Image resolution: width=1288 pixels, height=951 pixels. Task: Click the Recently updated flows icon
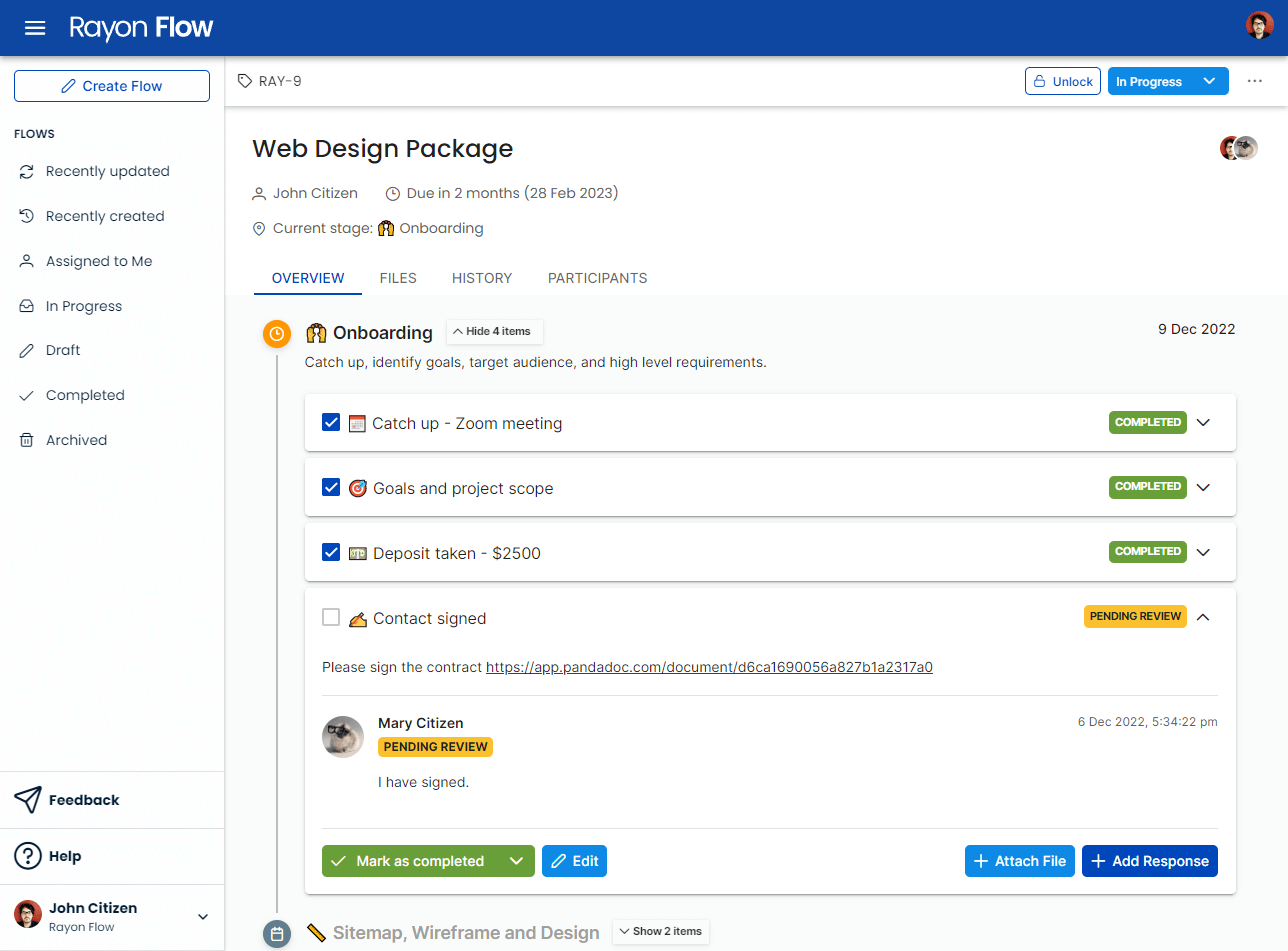point(25,171)
